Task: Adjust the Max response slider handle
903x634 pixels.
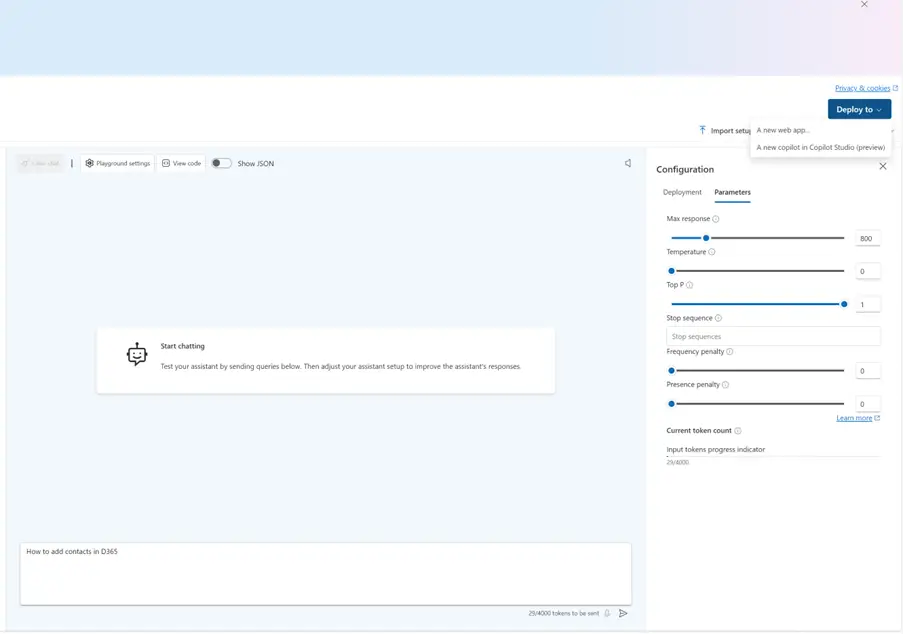Action: pos(706,238)
